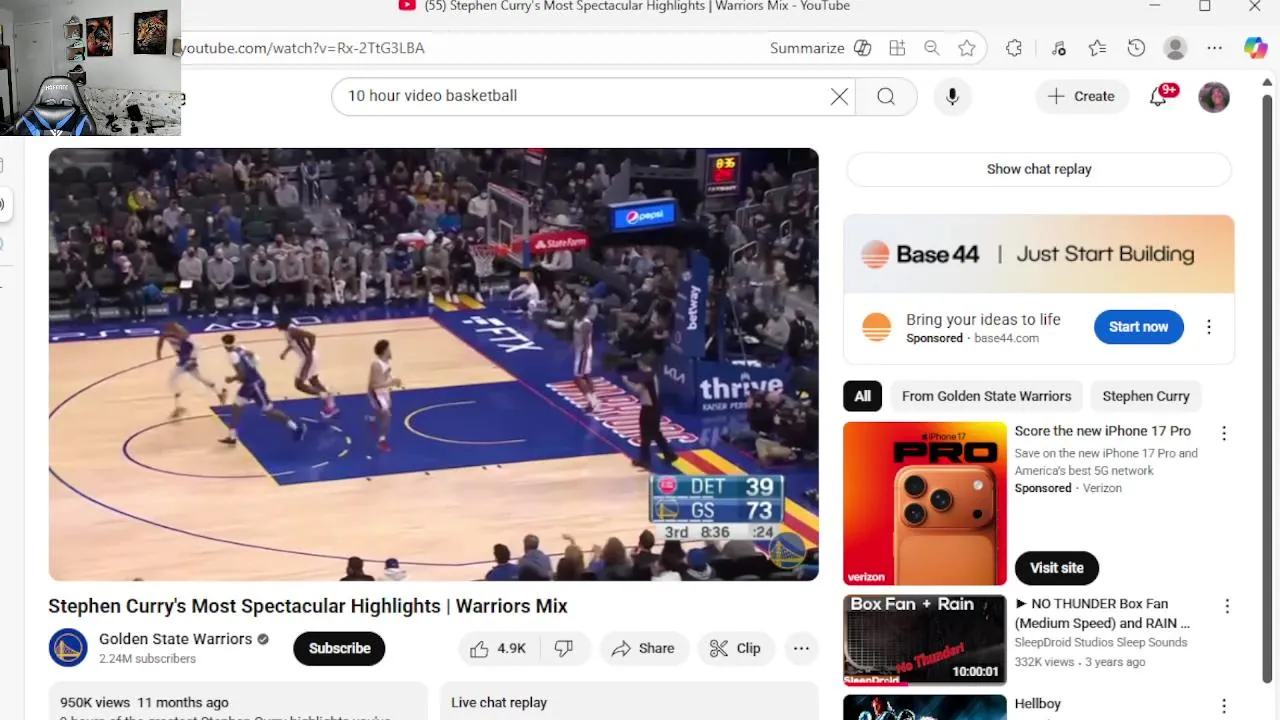Open options for Hellboy video
Screen dimensions: 1280x720
pyautogui.click(x=1224, y=706)
